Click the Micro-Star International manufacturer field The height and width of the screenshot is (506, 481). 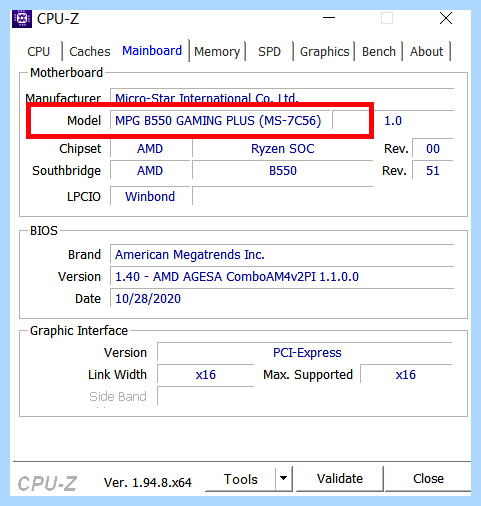[x=282, y=97]
